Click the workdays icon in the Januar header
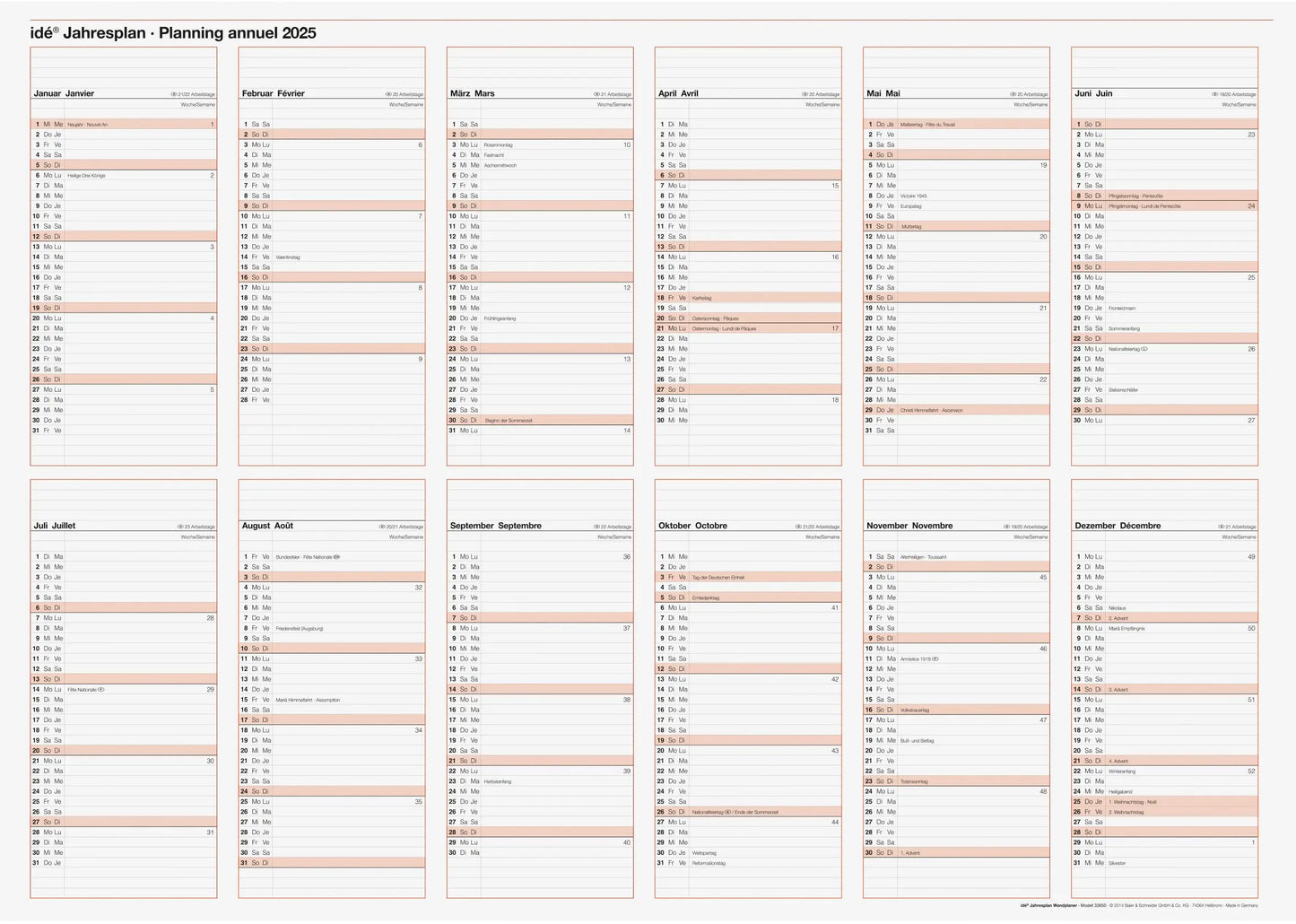This screenshot has height=924, width=1296. pyautogui.click(x=173, y=94)
